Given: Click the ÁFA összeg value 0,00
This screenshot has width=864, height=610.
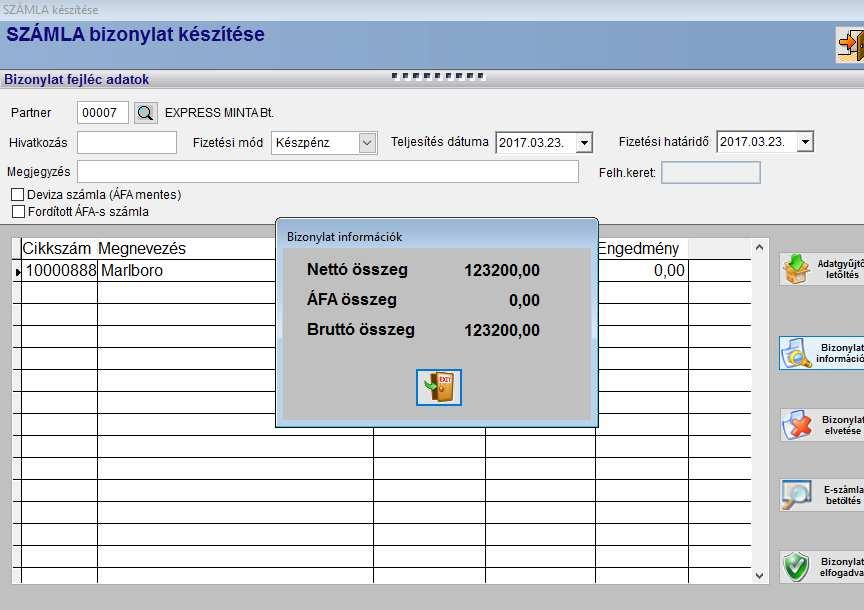Looking at the screenshot, I should (x=524, y=300).
